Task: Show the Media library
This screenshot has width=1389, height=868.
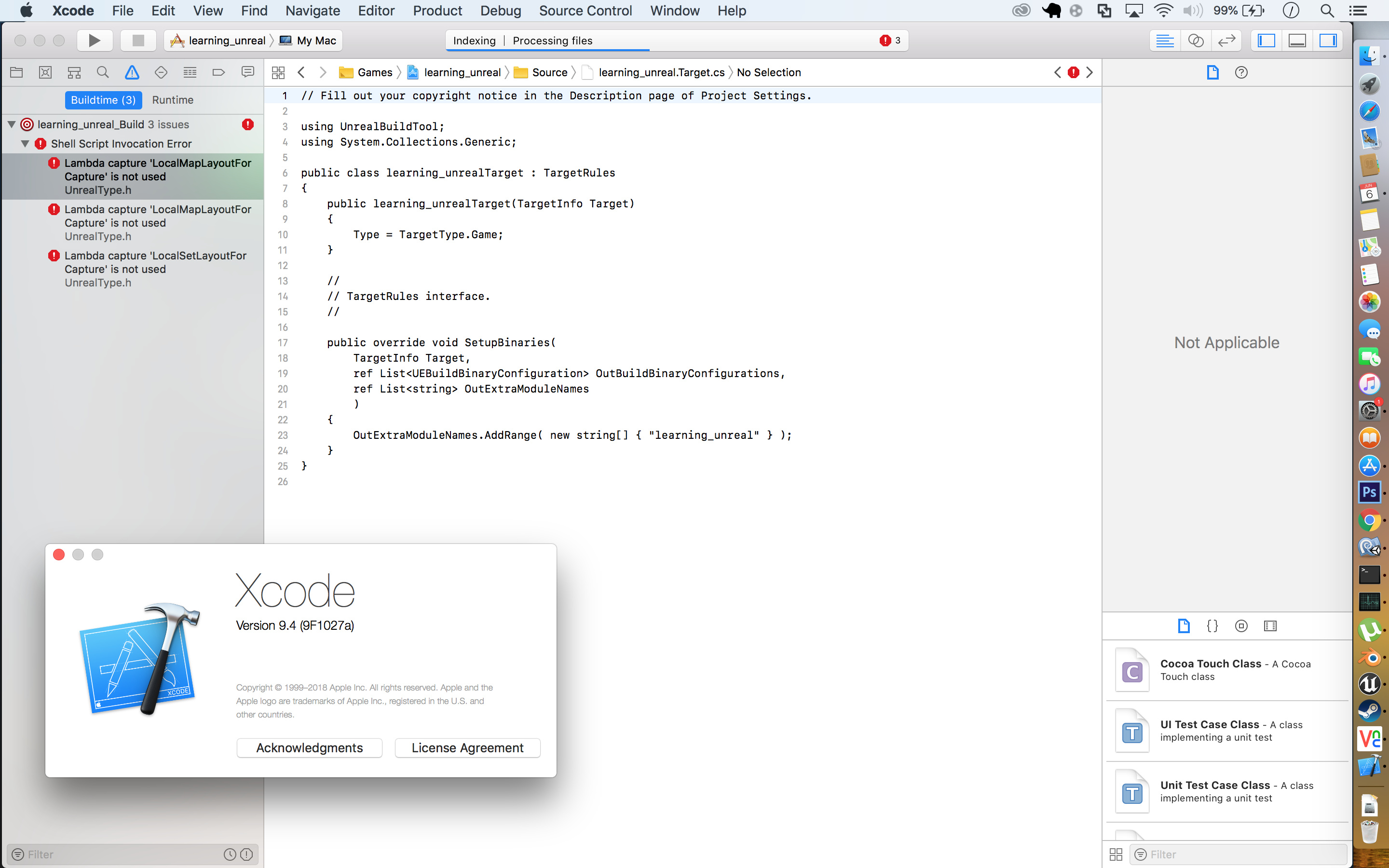Action: [1270, 626]
